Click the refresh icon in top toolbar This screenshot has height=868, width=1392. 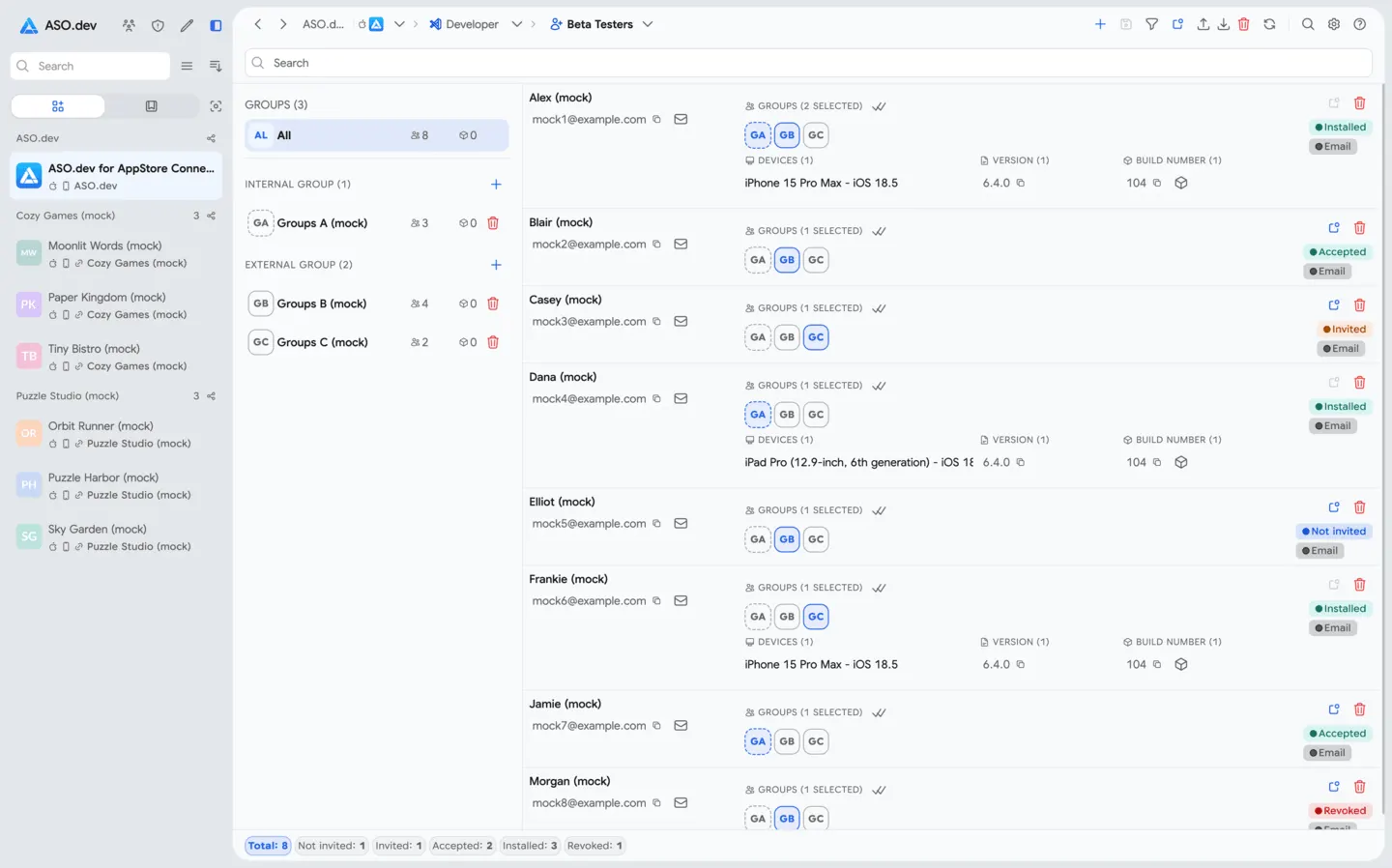1269,24
